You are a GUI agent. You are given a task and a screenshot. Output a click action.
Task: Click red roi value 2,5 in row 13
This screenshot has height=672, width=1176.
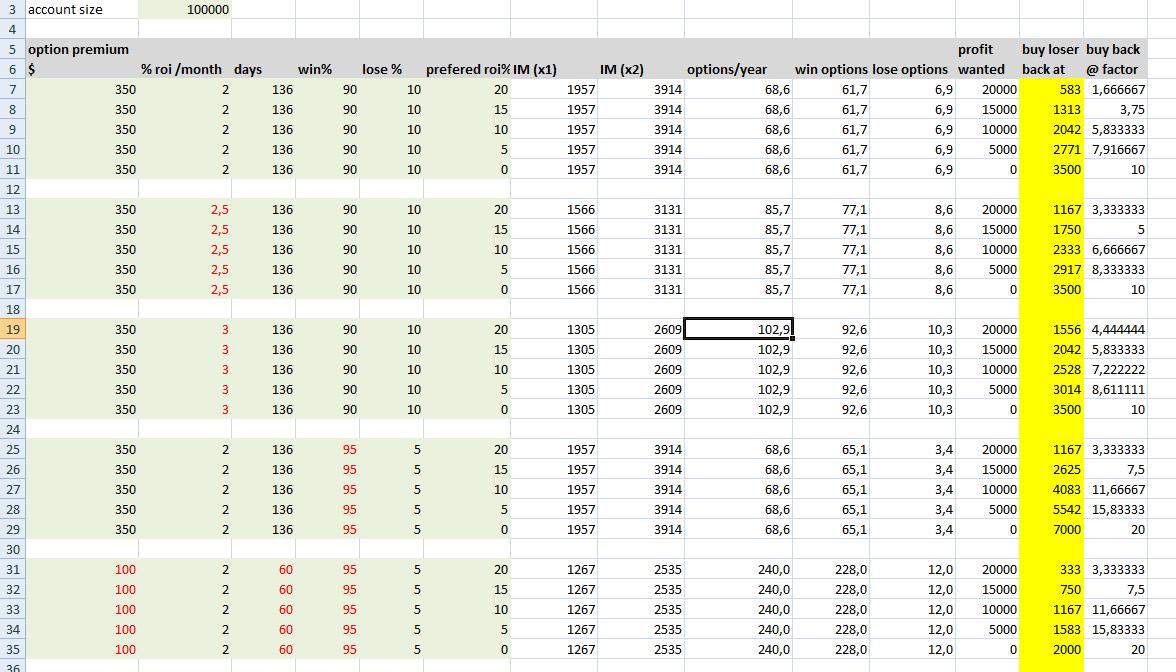tap(185, 209)
